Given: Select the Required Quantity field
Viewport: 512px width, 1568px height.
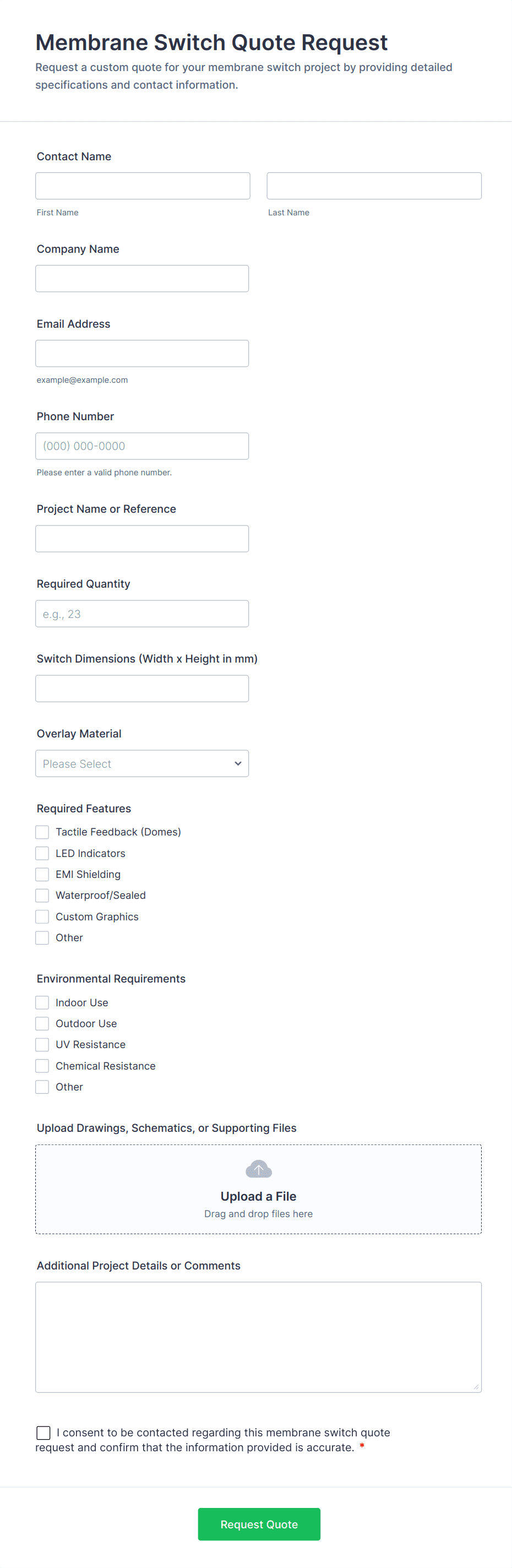Looking at the screenshot, I should point(142,613).
